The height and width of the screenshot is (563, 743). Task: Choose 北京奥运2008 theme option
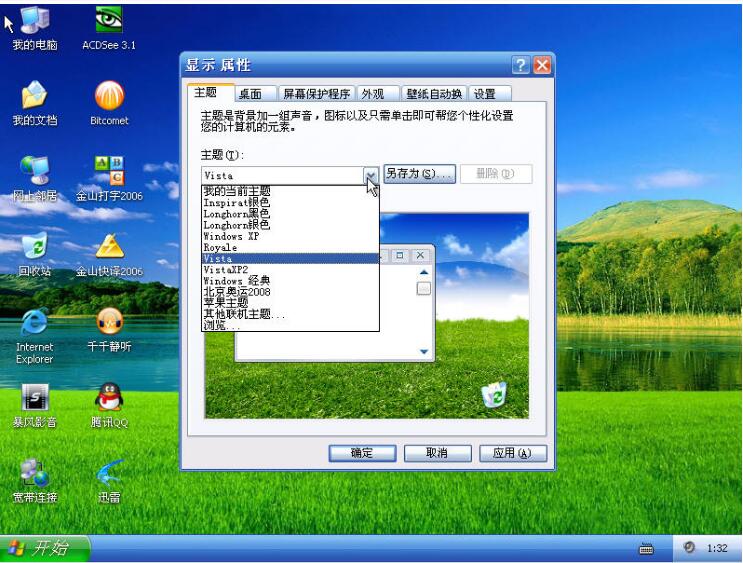coord(290,292)
